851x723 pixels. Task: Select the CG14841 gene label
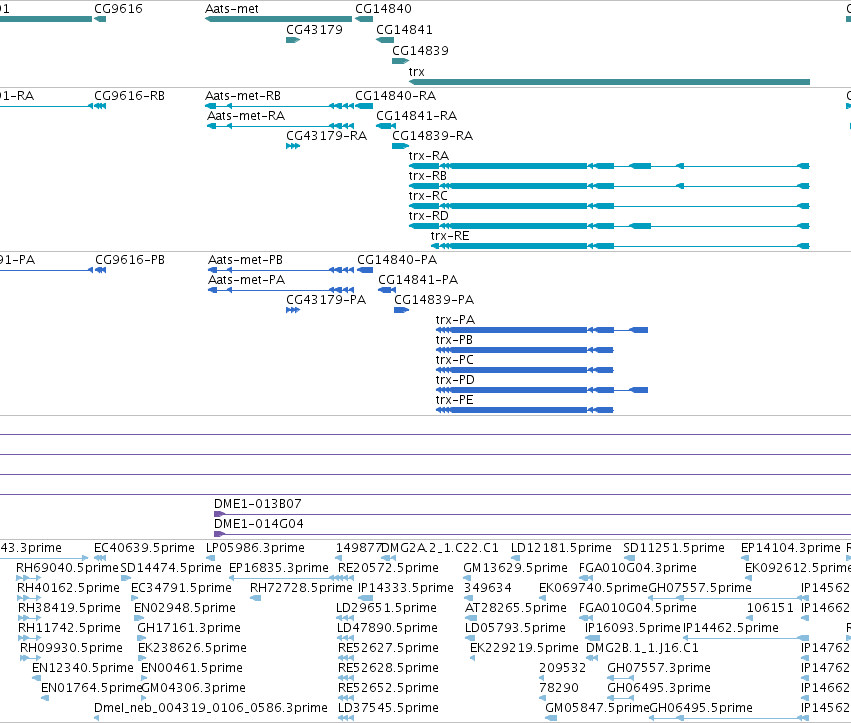pyautogui.click(x=404, y=29)
